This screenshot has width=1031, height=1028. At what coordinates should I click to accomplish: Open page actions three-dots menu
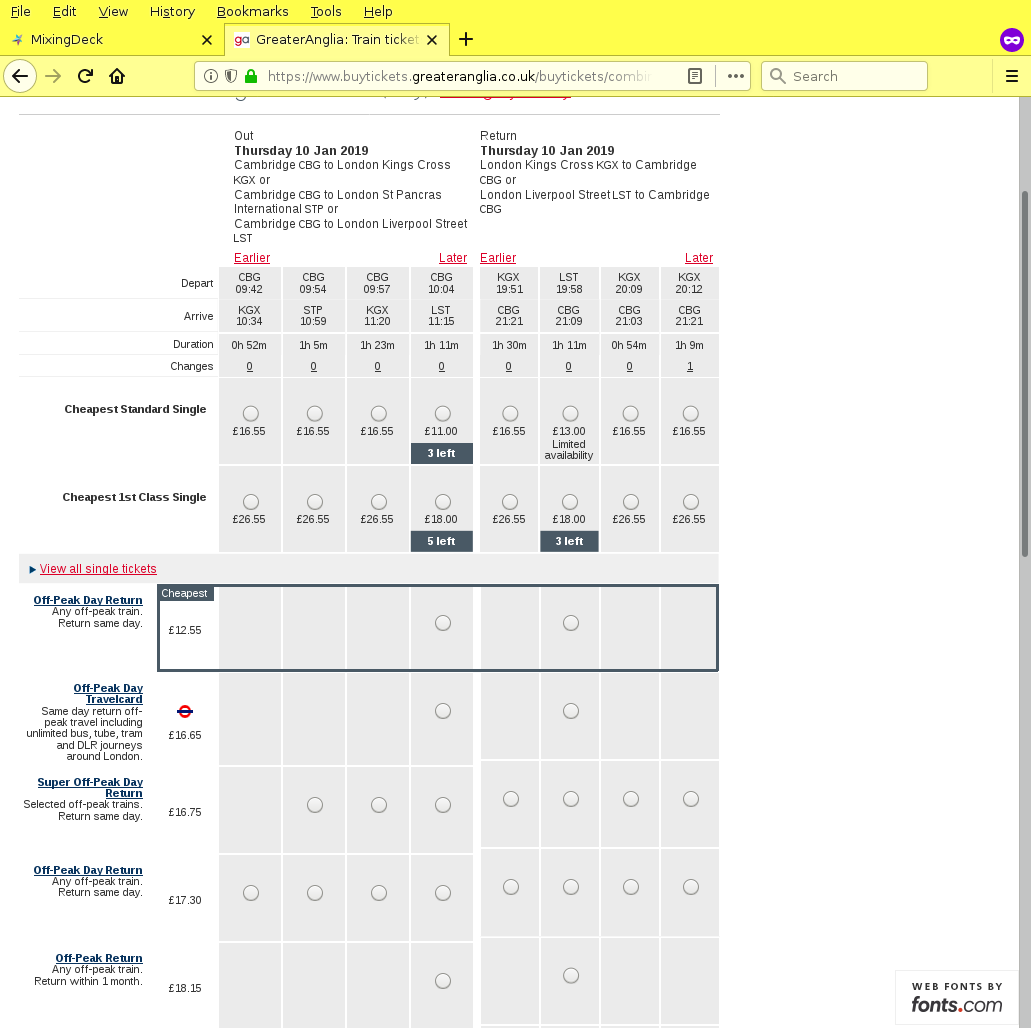point(736,76)
